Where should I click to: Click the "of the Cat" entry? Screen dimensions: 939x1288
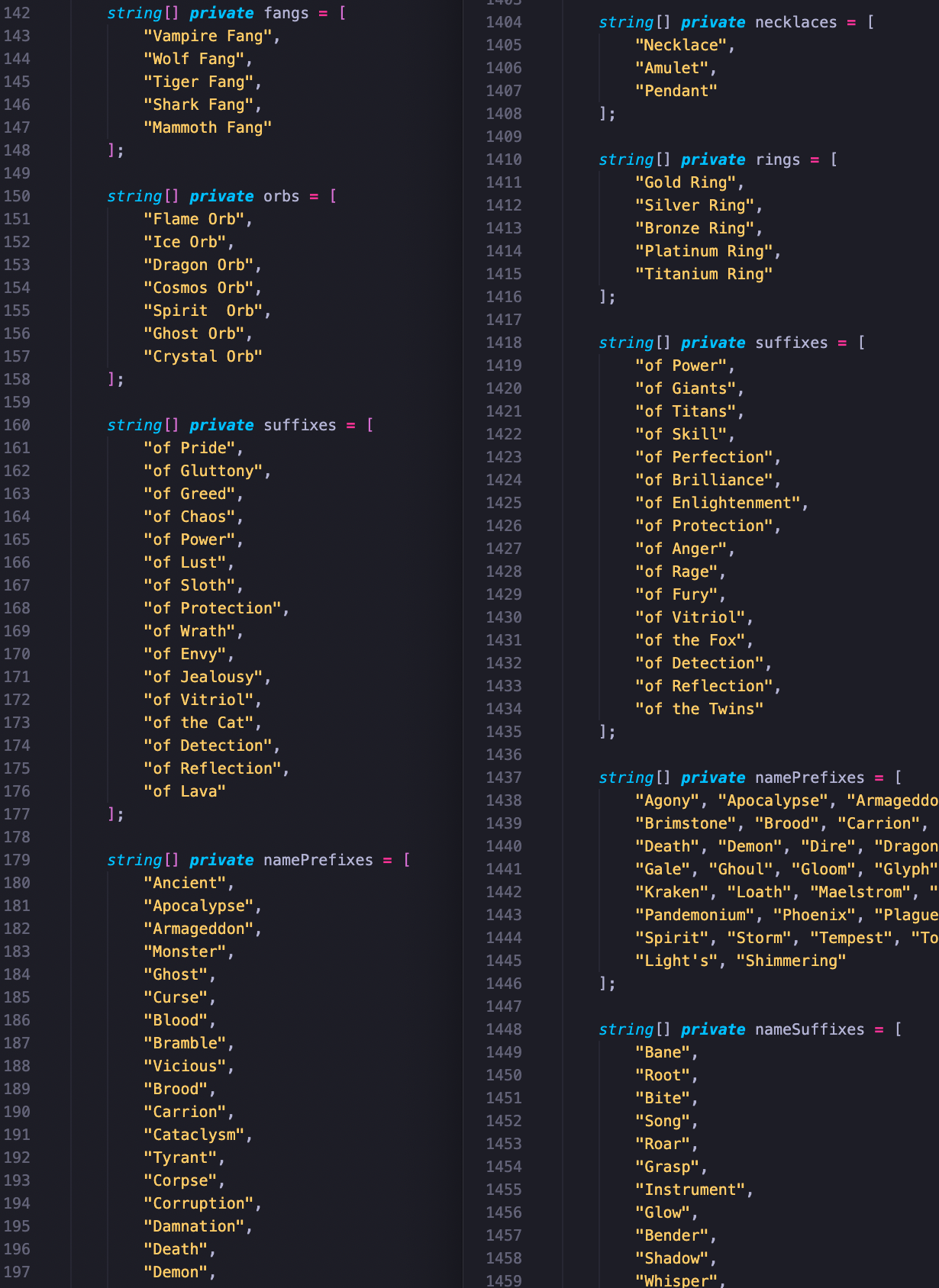click(x=198, y=723)
